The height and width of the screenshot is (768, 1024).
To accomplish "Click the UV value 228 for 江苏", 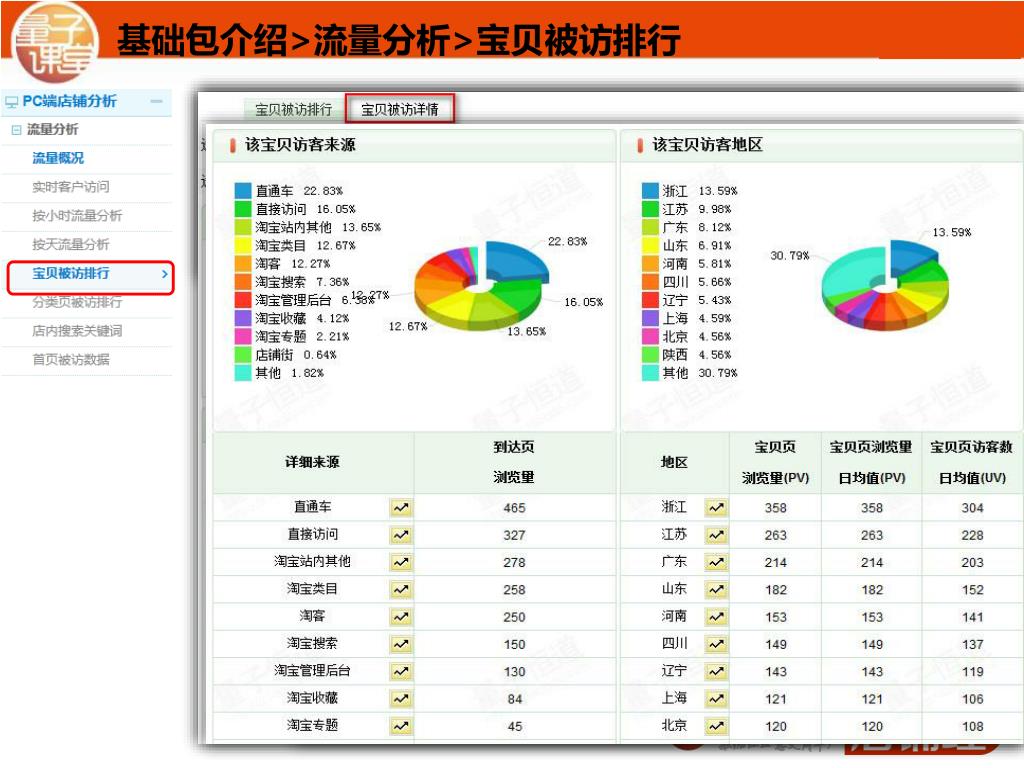I will (972, 536).
